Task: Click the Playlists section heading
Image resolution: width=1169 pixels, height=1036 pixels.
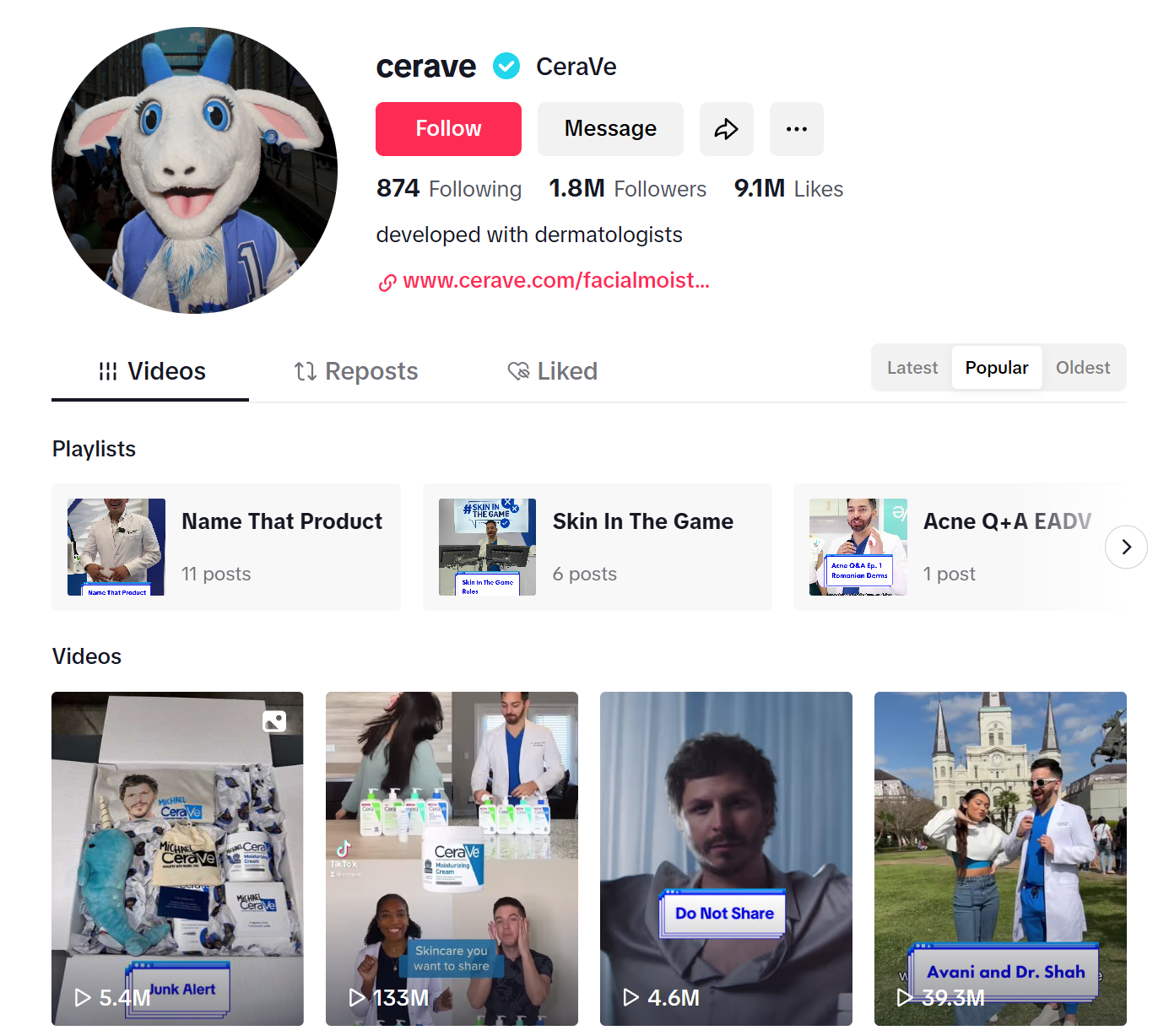Action: coord(94,449)
